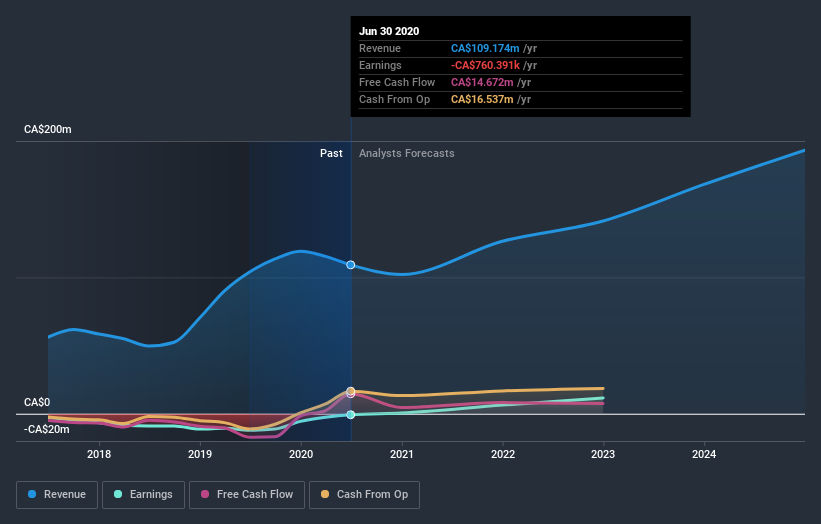The height and width of the screenshot is (524, 821).
Task: Click the 2019 x-axis label
Action: [200, 454]
